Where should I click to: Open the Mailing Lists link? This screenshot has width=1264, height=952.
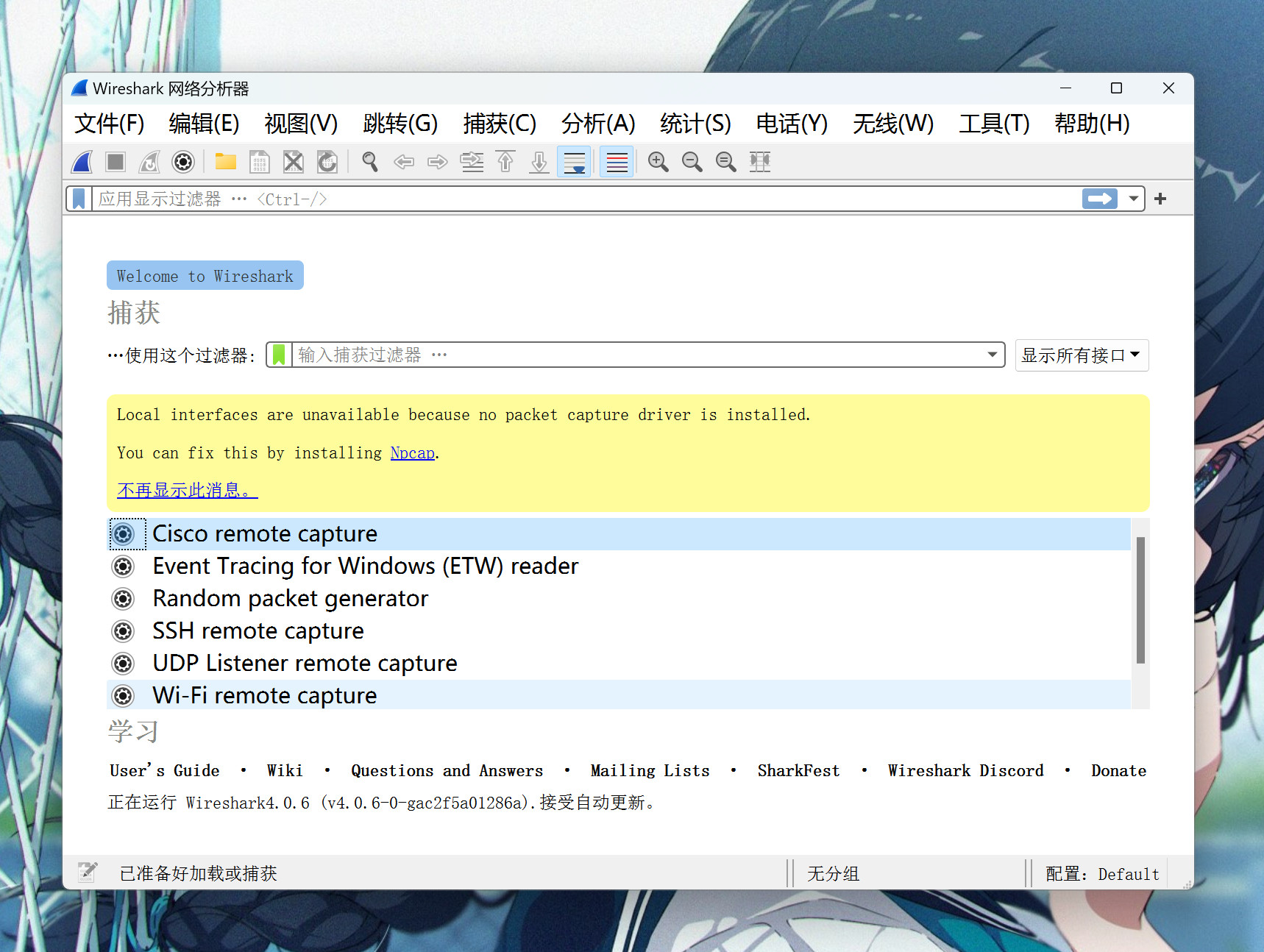pos(650,770)
